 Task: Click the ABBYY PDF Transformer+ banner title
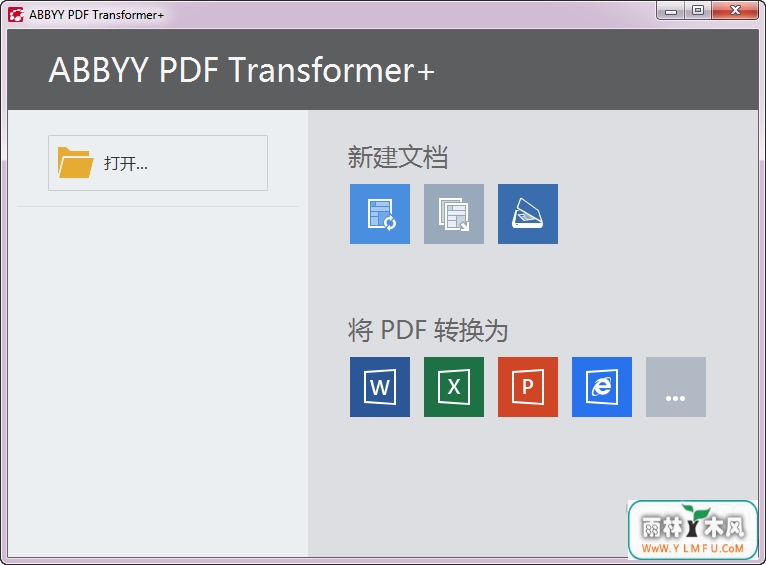coord(241,70)
